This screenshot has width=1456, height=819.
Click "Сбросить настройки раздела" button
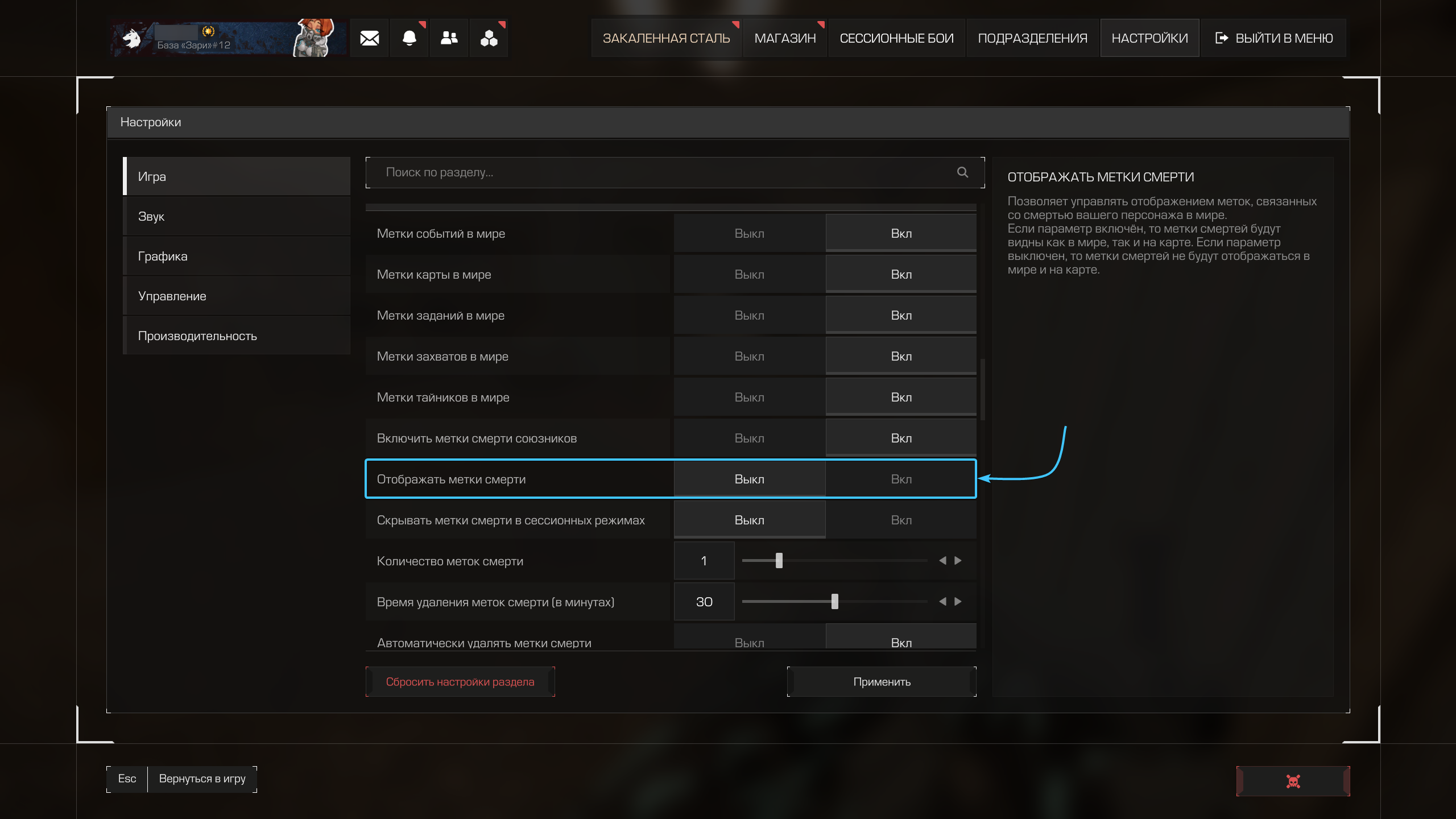tap(460, 681)
